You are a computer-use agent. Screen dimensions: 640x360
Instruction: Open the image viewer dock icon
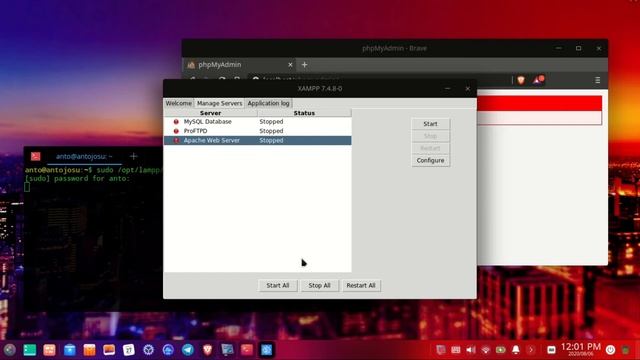[109, 350]
